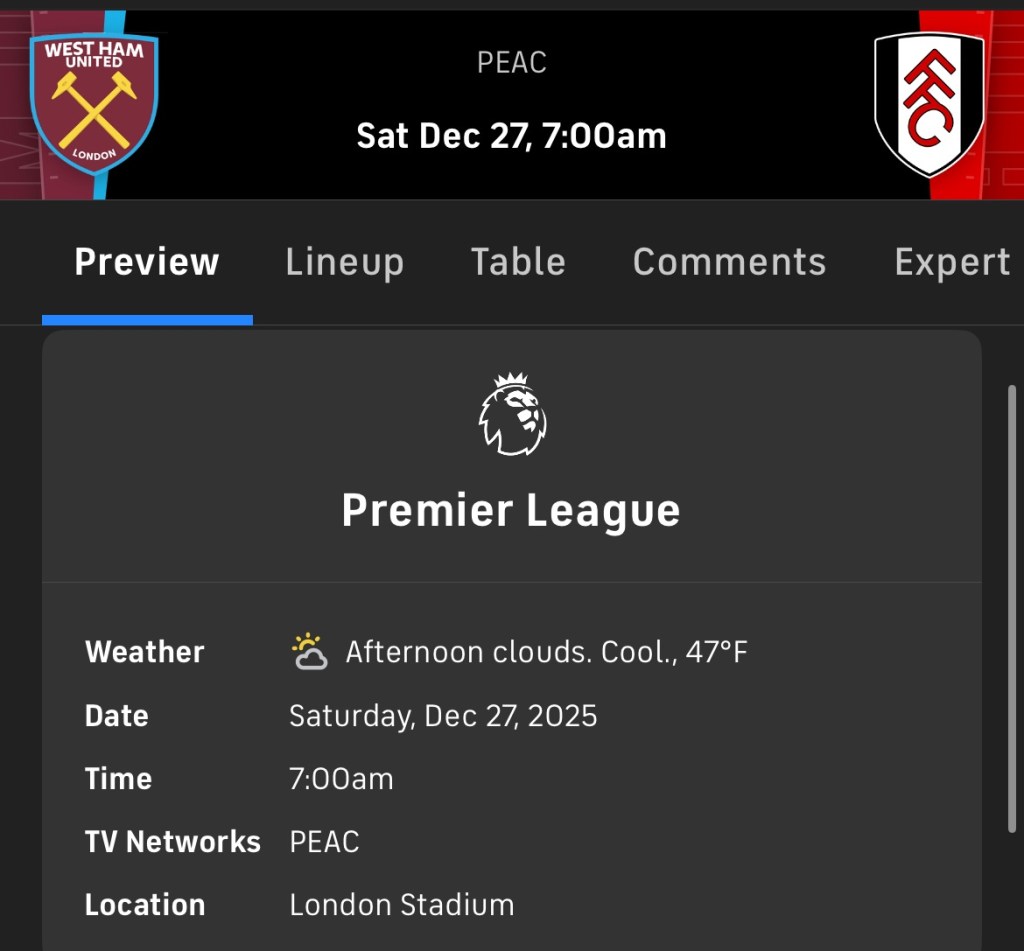The image size is (1024, 951).
Task: Click the Sat Dec 27, 7:00am kickoff header
Action: click(511, 135)
